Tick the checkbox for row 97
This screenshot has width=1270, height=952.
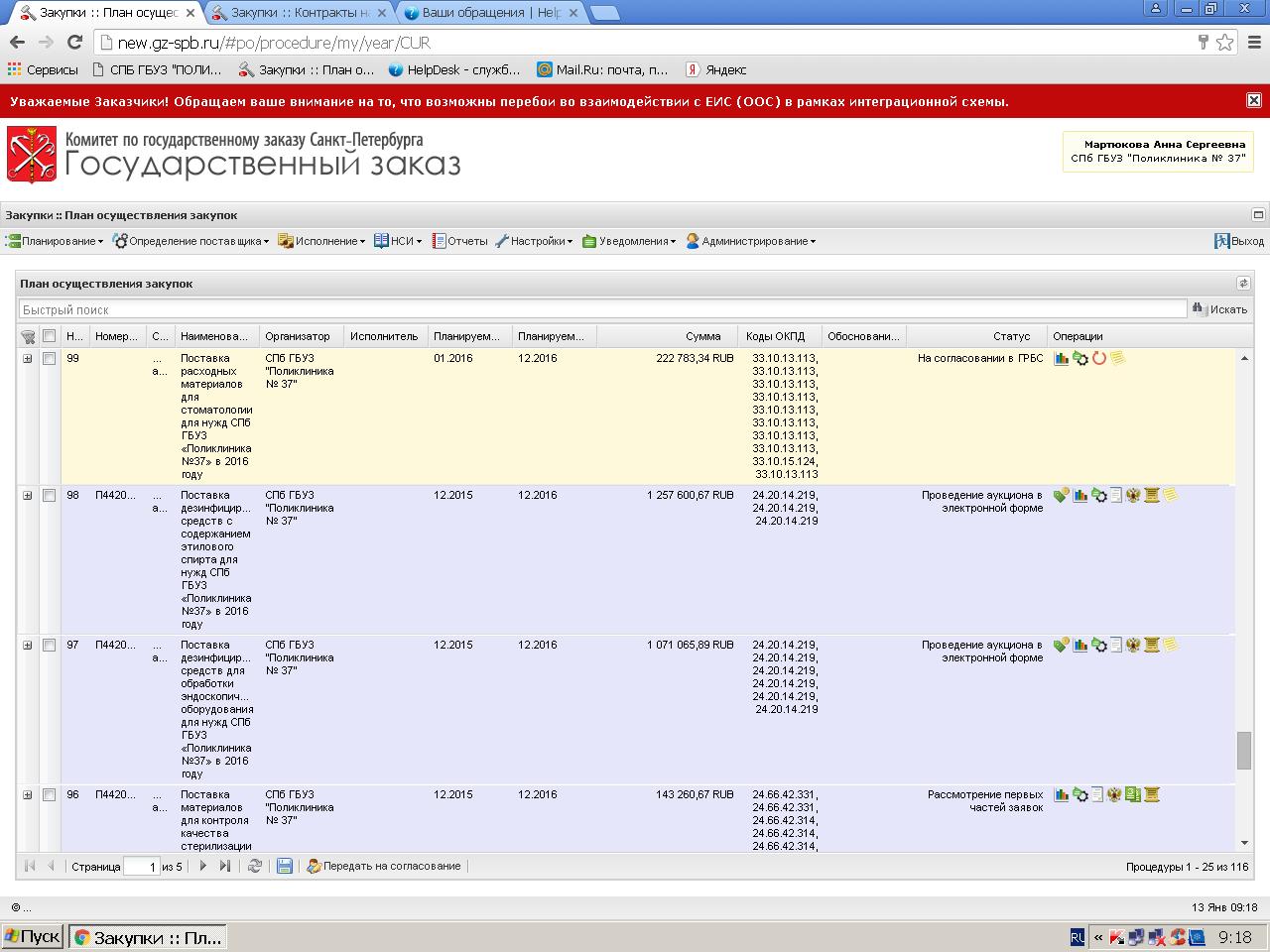[49, 646]
